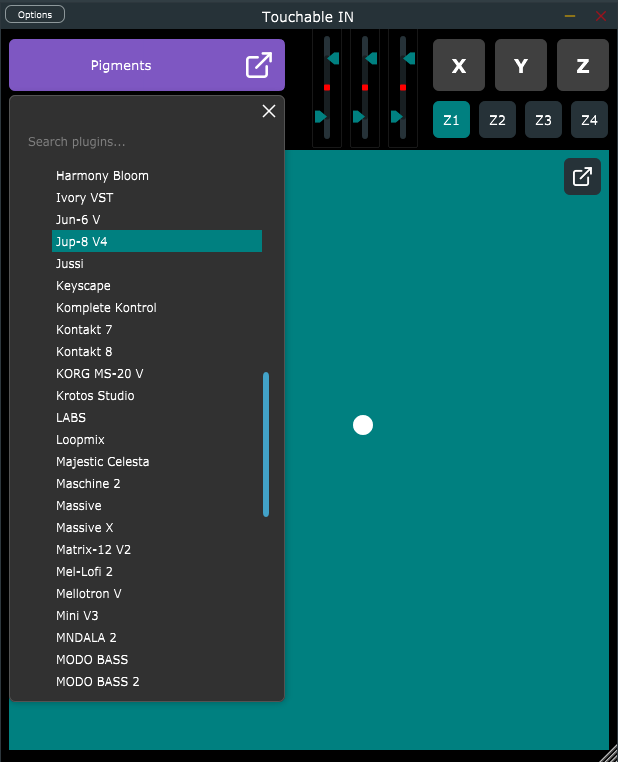Open the Pigments plugin window via pop-out icon

coord(258,66)
